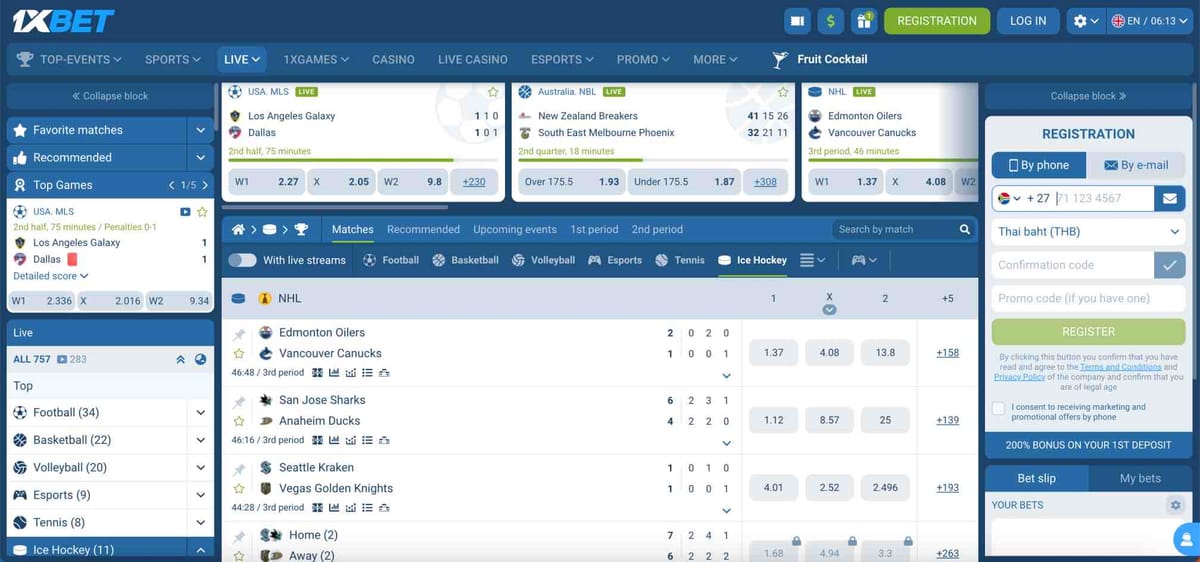Bet 1.37 on Edmonton Oilers in list

[x=773, y=353]
